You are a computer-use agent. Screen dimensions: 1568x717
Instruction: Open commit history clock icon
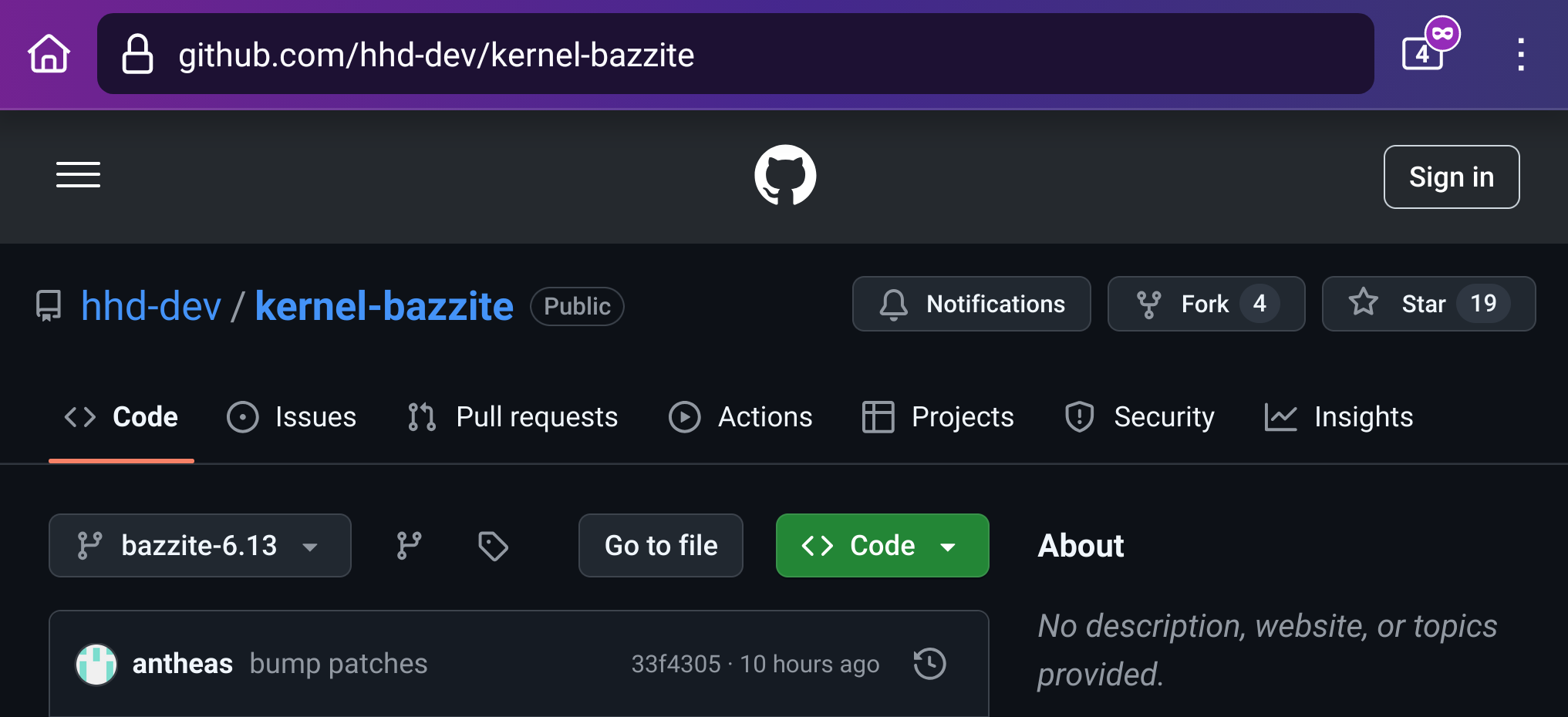(x=929, y=664)
